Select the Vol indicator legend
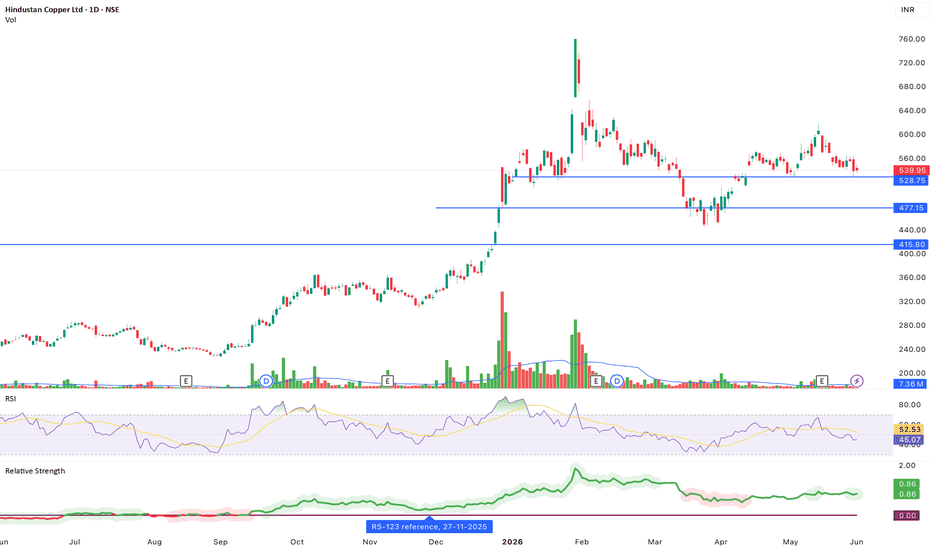Image resolution: width=932 pixels, height=550 pixels. [x=11, y=20]
